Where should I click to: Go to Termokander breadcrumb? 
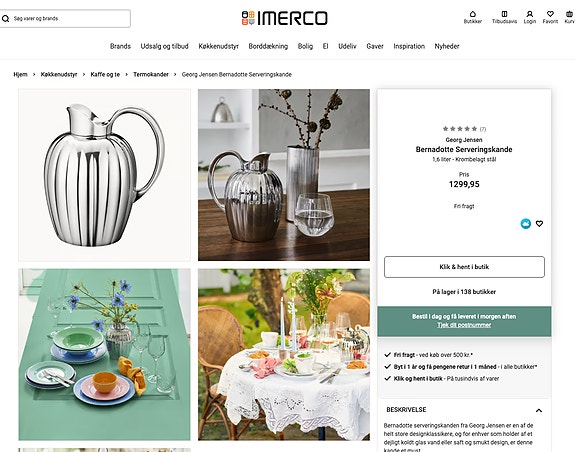pos(151,74)
